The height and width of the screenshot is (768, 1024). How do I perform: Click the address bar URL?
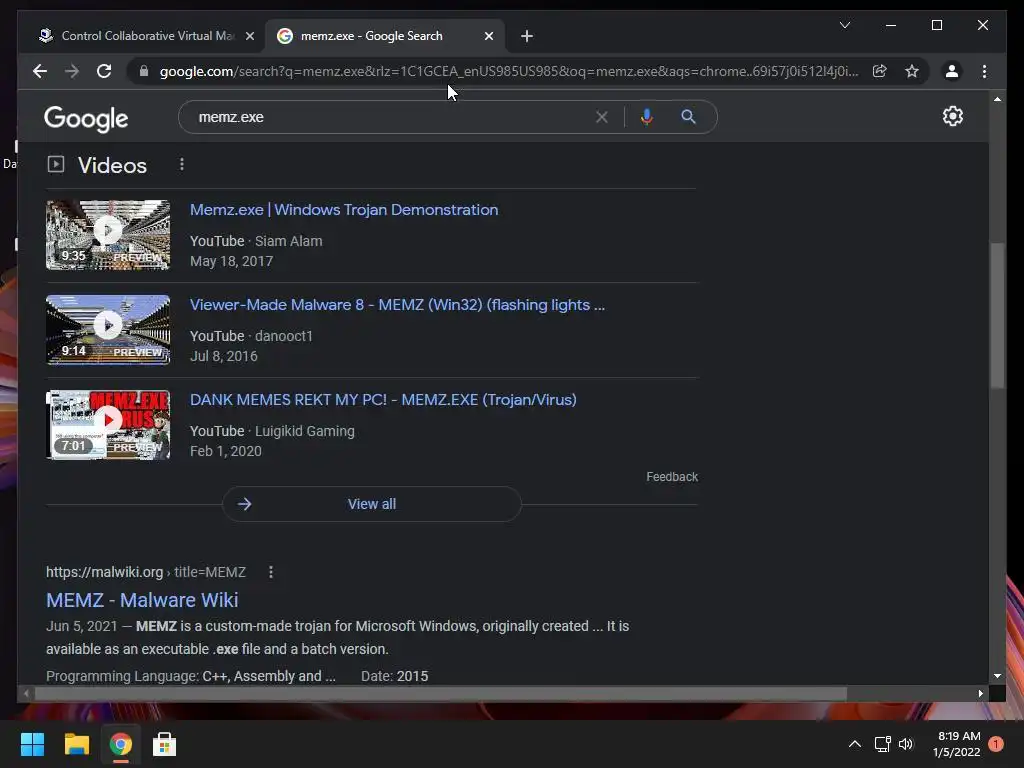pos(509,71)
